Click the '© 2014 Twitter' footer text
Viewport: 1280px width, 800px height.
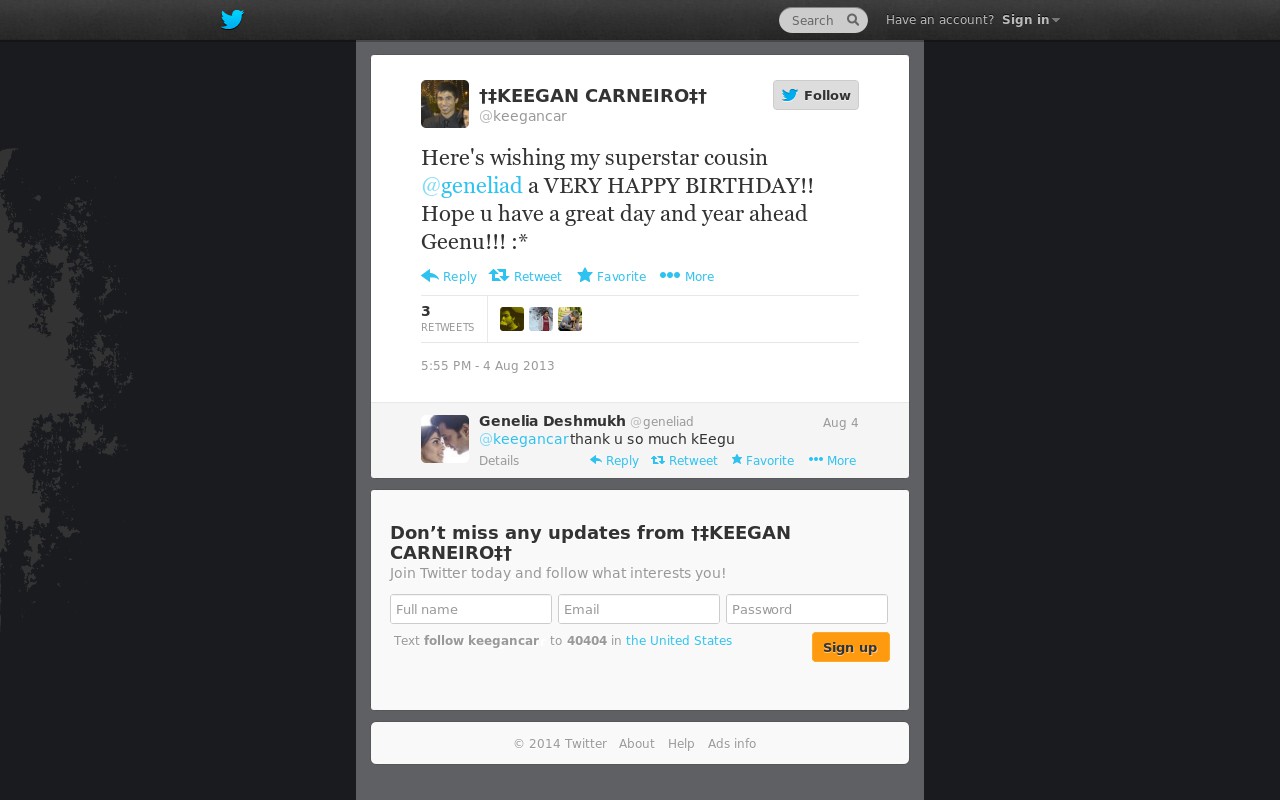click(x=560, y=744)
